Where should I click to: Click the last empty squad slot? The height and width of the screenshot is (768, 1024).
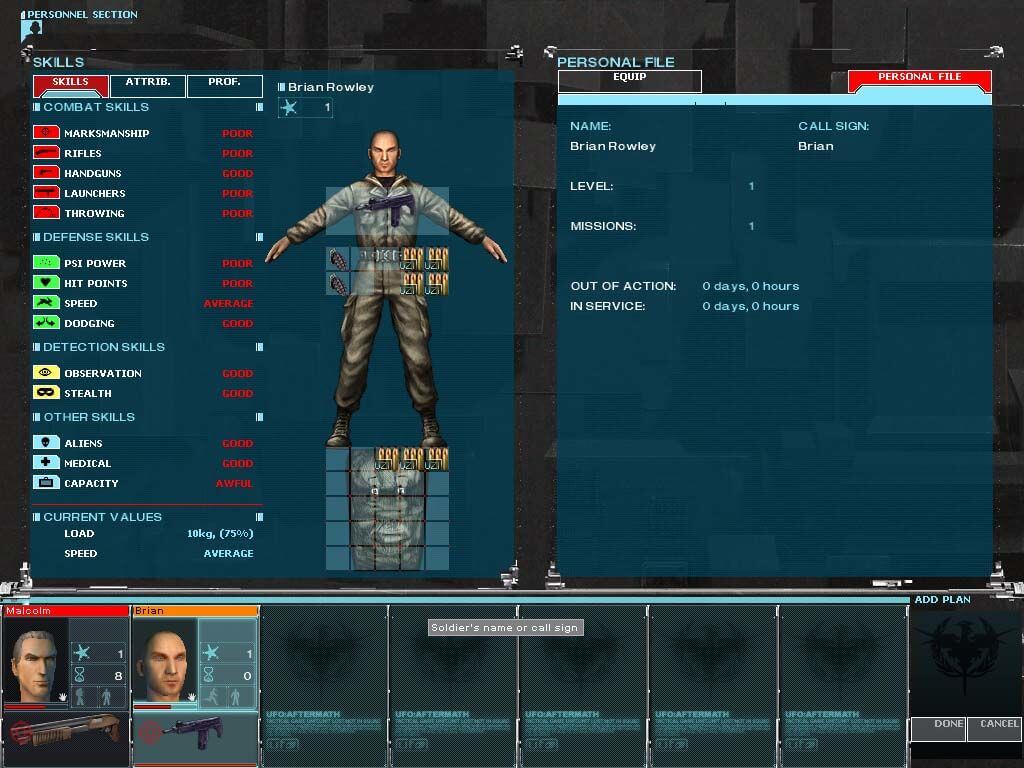click(843, 686)
